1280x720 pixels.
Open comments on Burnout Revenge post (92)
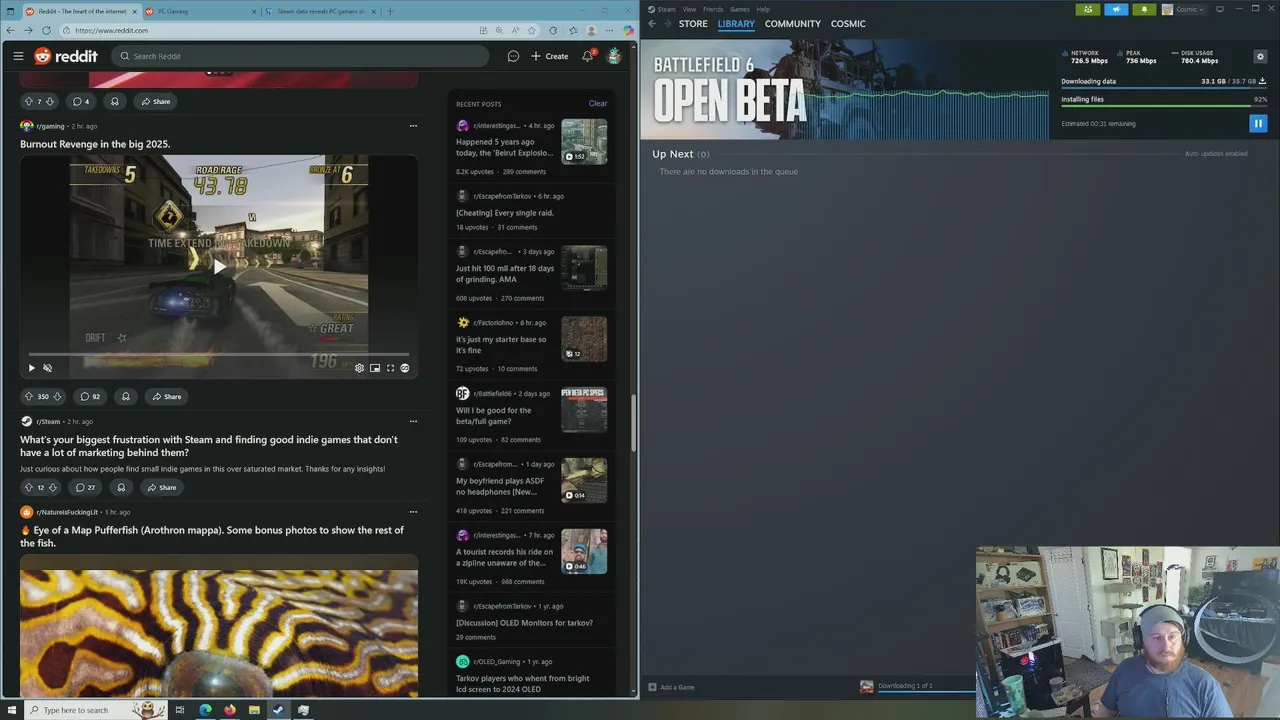[x=90, y=396]
